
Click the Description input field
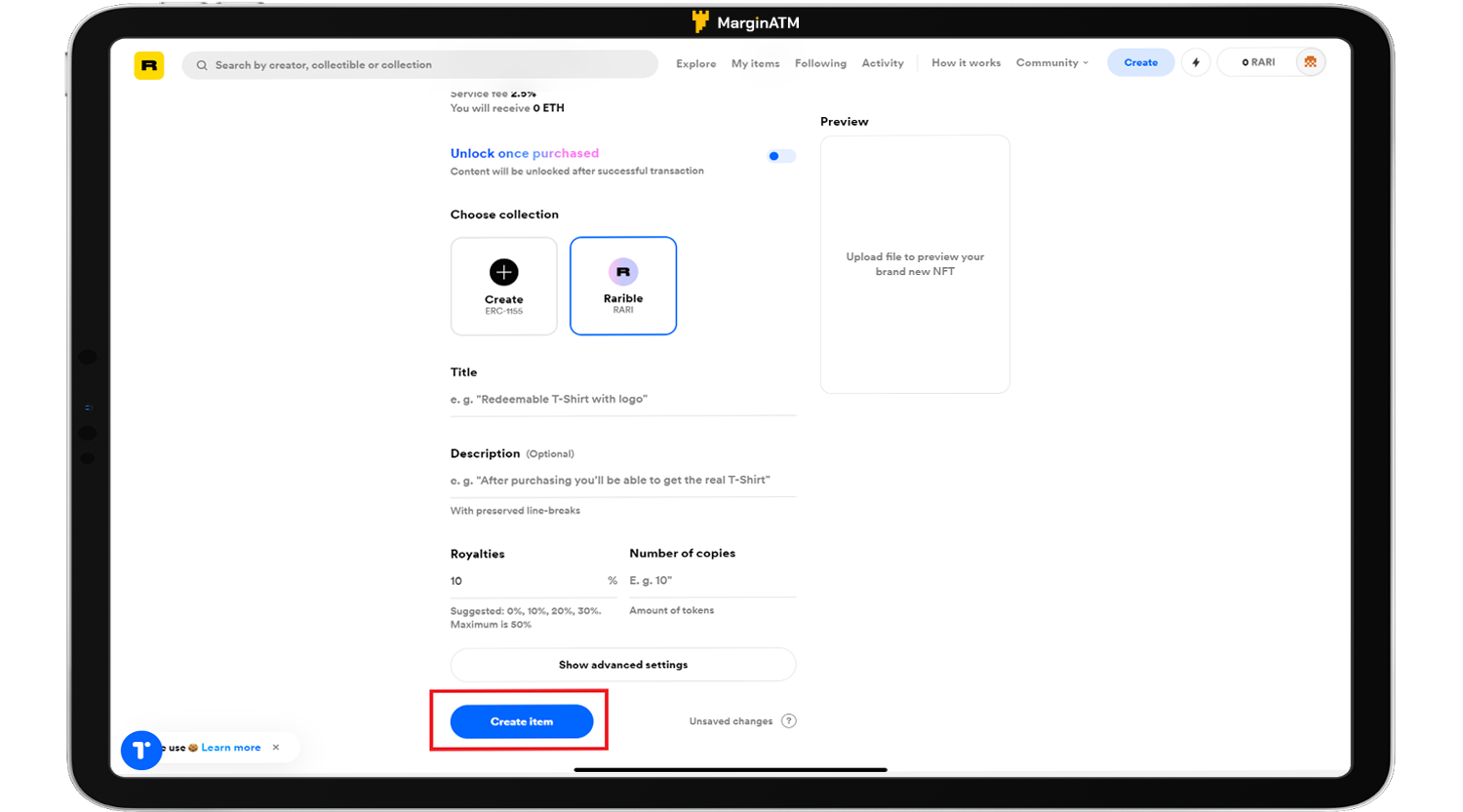click(x=623, y=481)
